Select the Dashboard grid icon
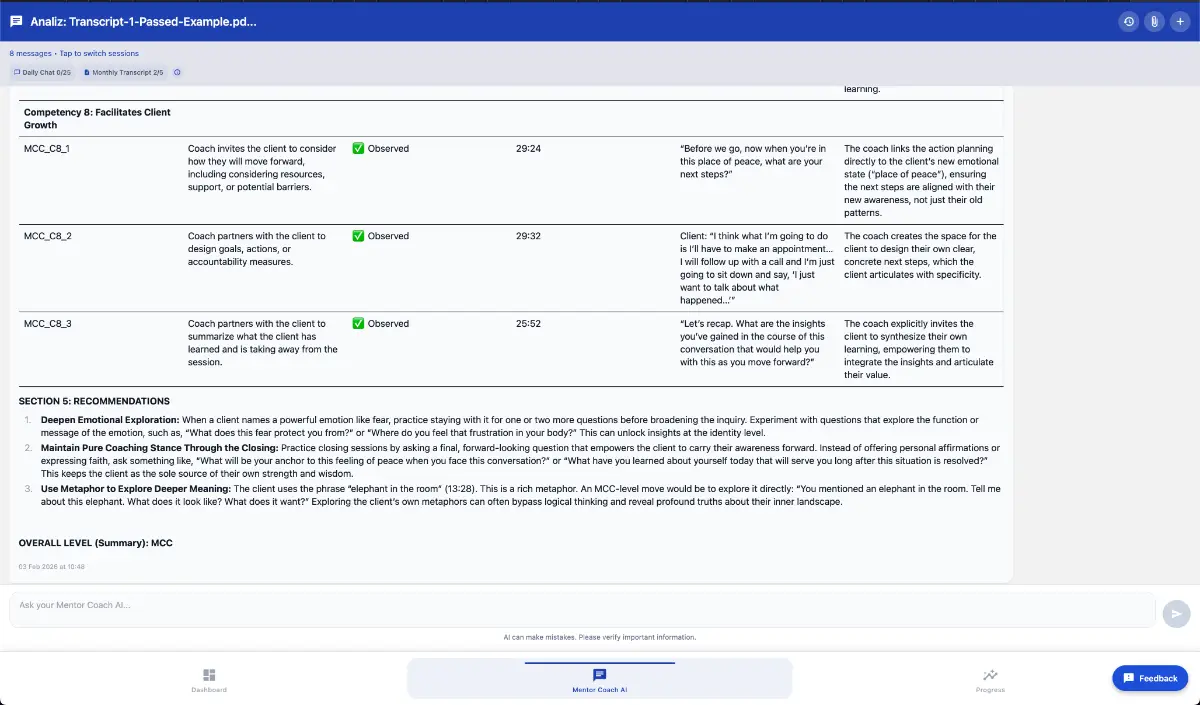 208,675
